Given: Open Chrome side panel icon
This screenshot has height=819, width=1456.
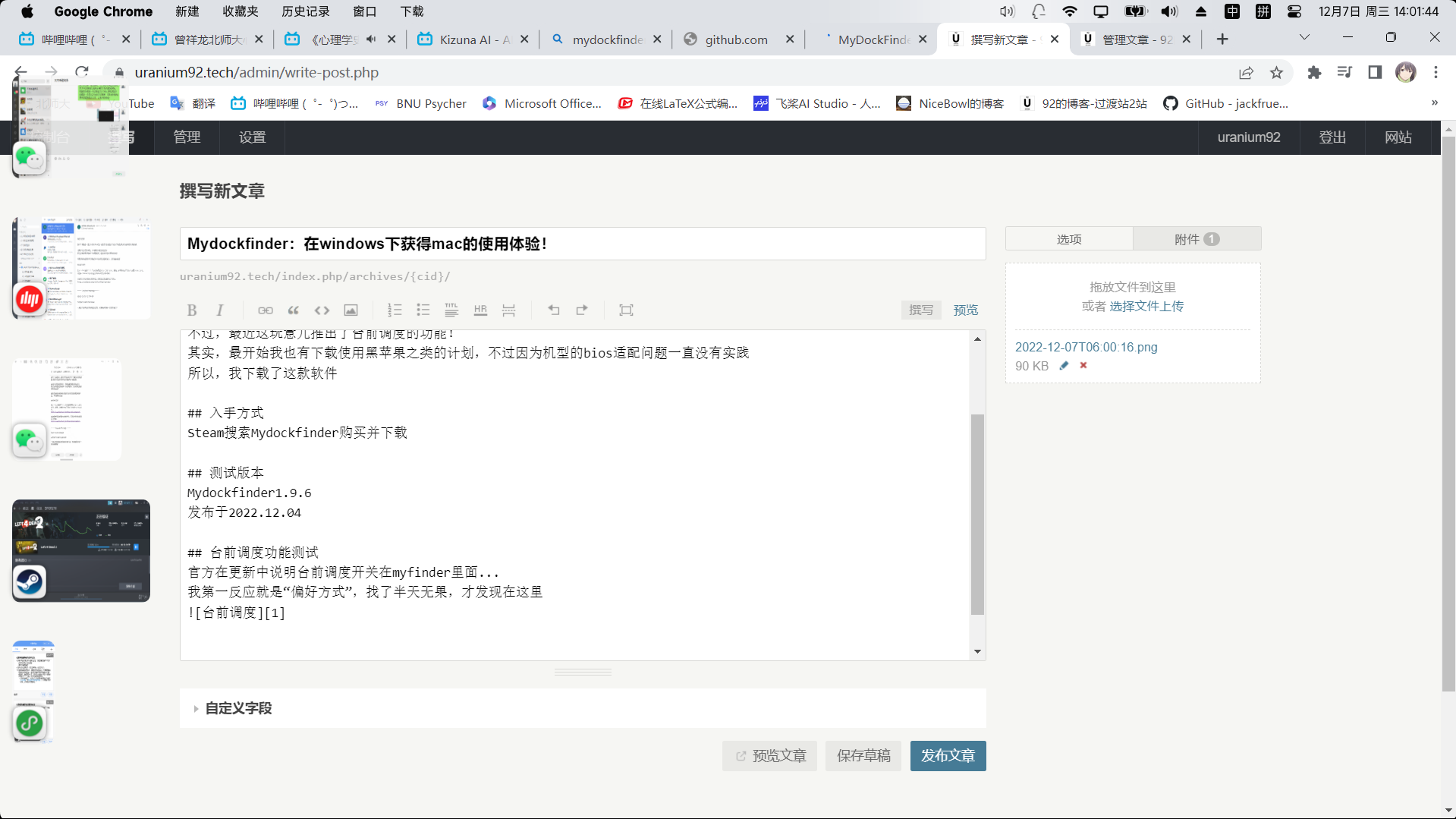Looking at the screenshot, I should click(1375, 72).
